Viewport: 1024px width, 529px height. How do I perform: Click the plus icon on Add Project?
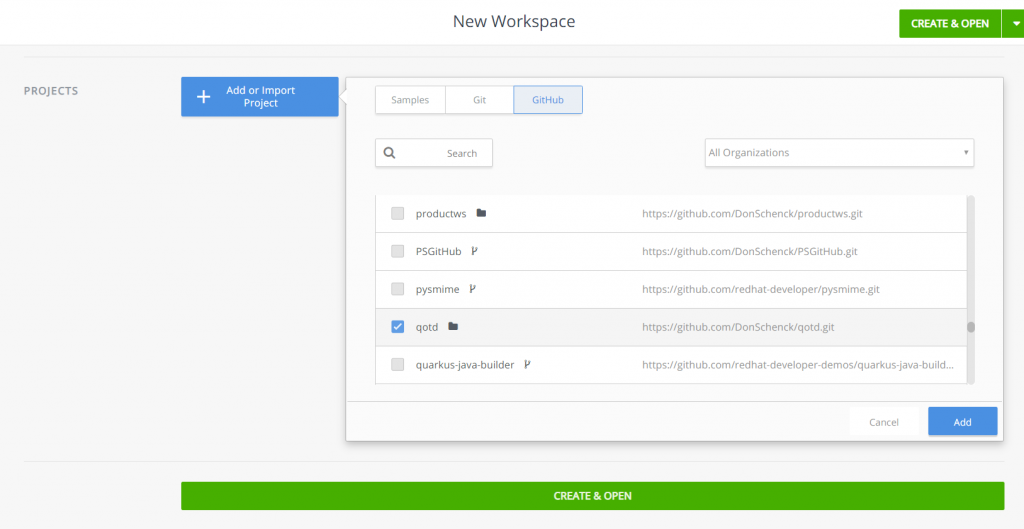click(204, 97)
